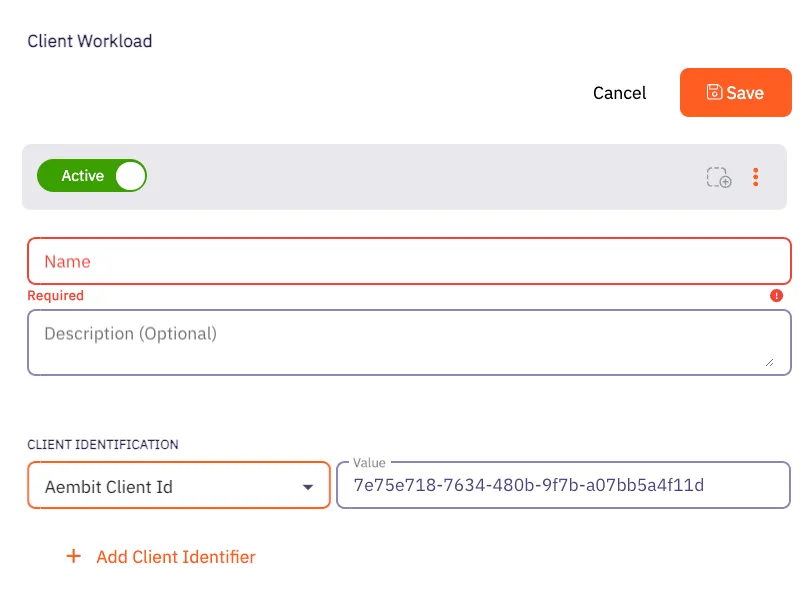
Task: Click the Name input field
Action: click(400, 261)
